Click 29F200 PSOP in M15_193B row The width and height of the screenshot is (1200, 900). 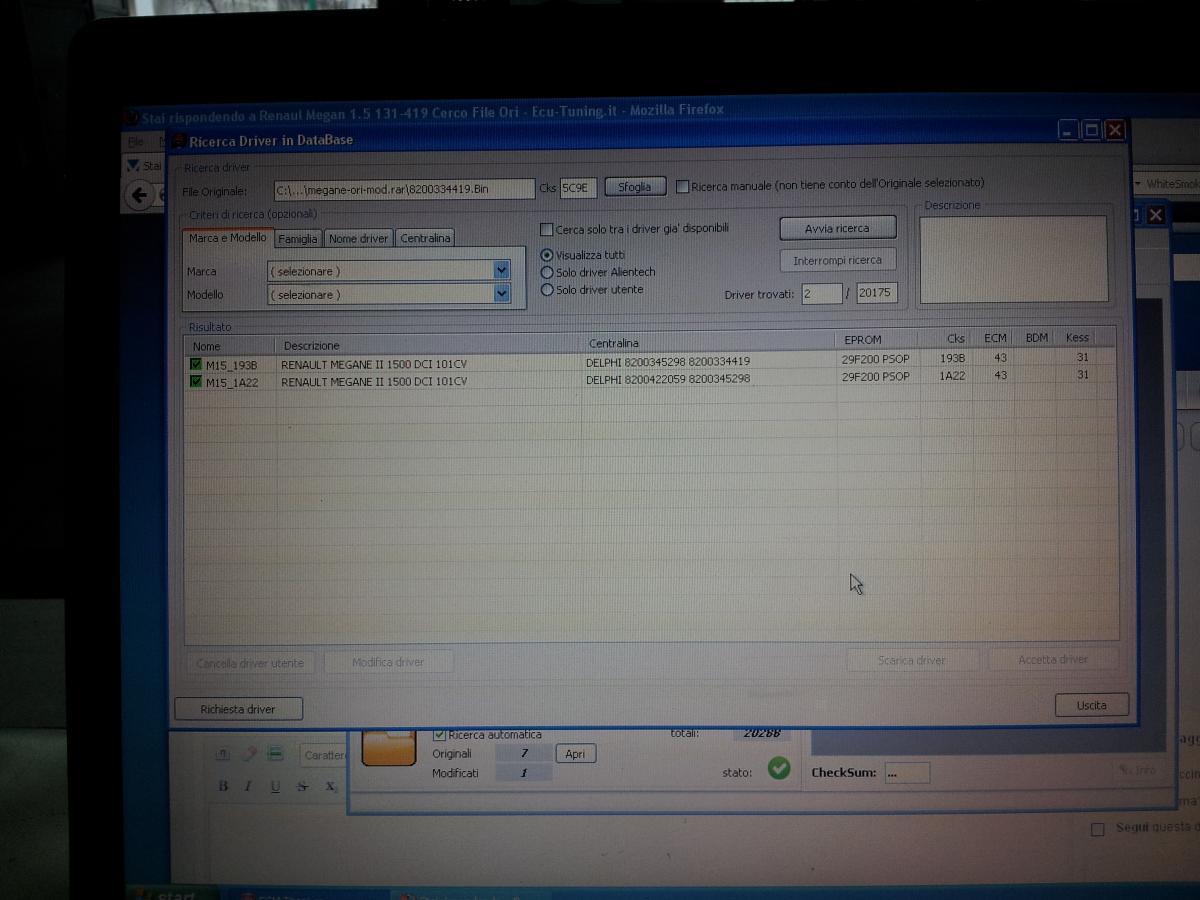[876, 359]
